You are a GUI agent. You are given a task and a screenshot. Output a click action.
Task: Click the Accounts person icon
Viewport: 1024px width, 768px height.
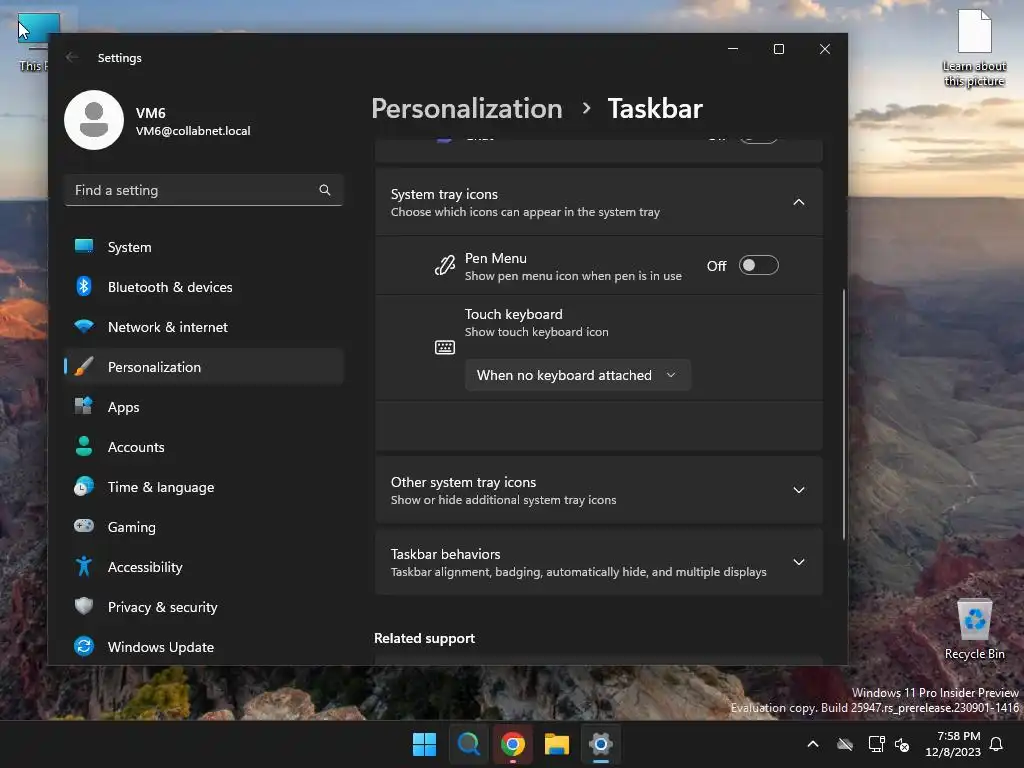(84, 446)
